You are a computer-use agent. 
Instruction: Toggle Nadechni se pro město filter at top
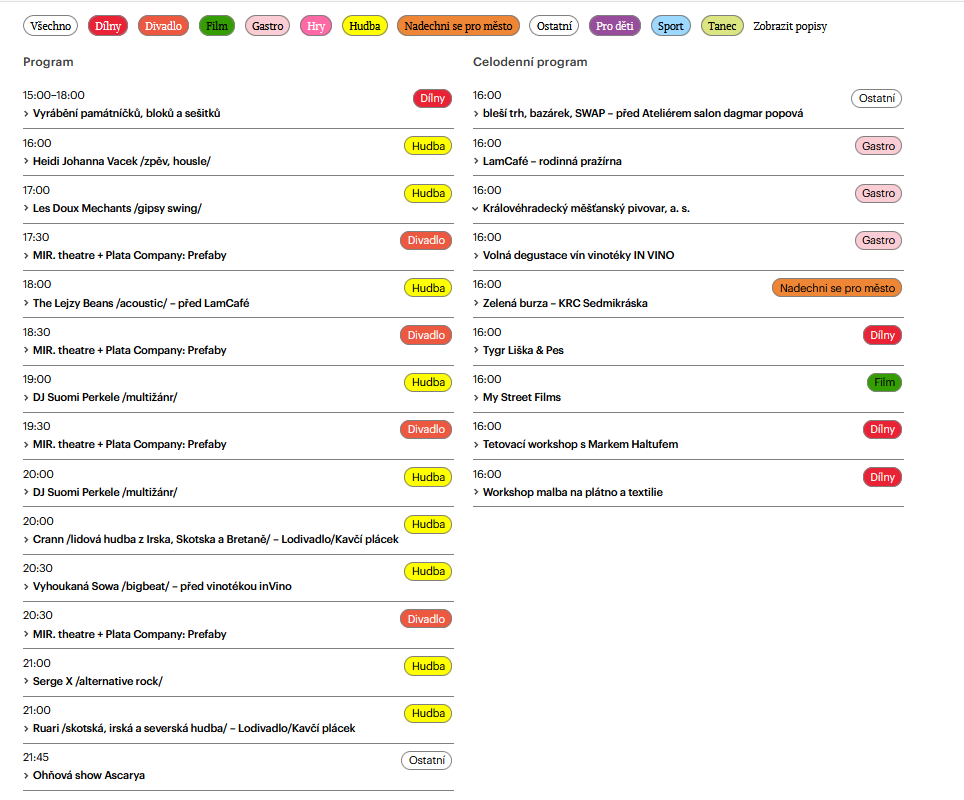[459, 26]
